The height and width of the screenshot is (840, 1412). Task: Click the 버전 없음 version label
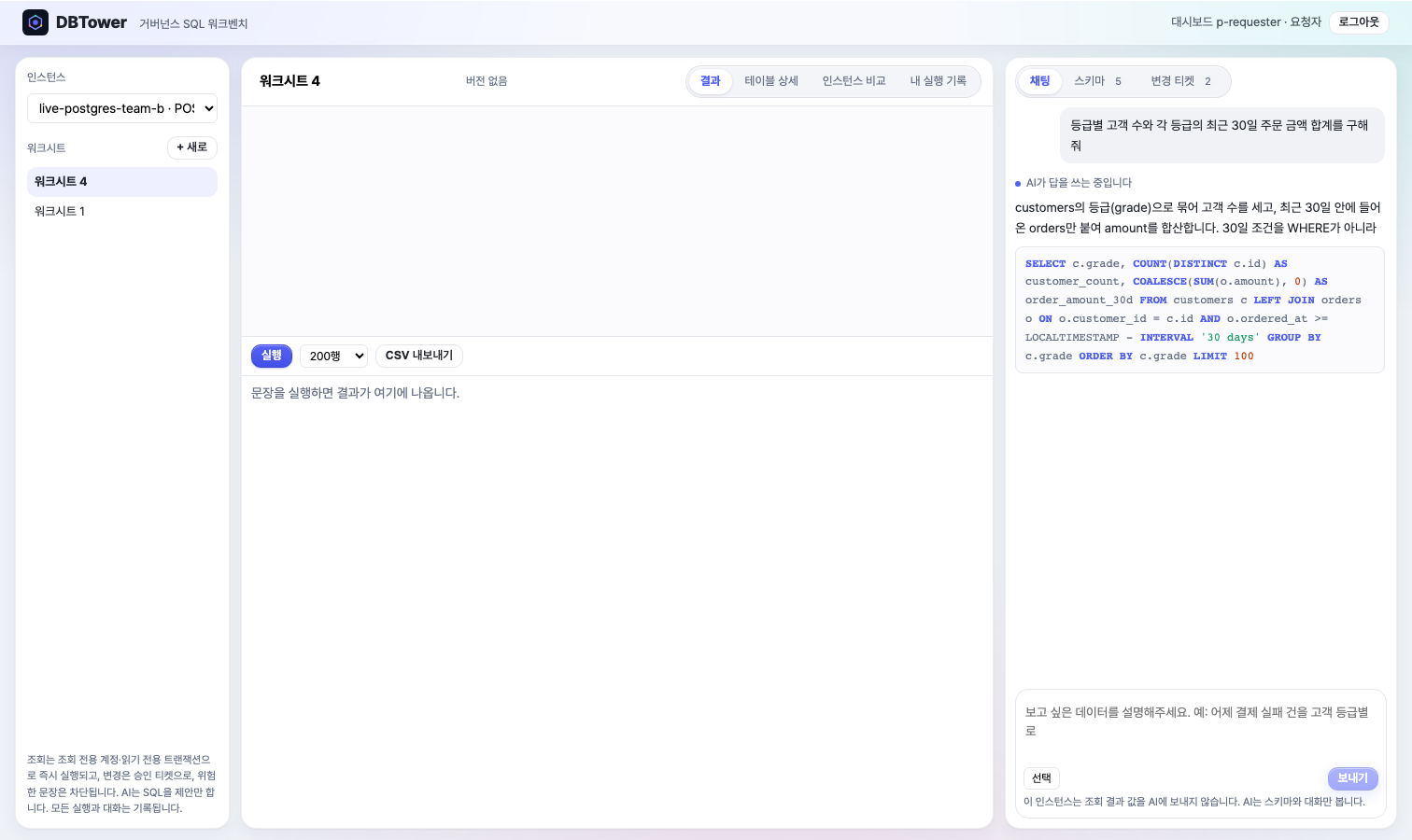[487, 81]
